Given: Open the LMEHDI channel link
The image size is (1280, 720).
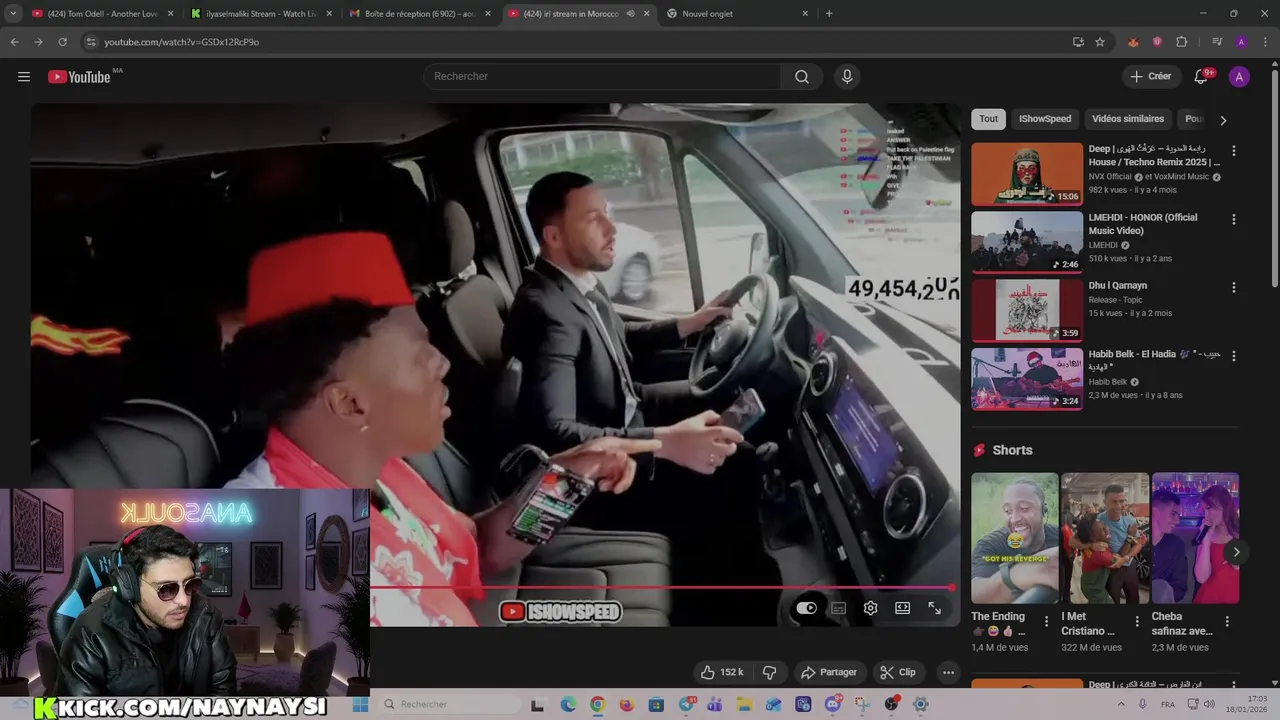Looking at the screenshot, I should [x=1103, y=245].
